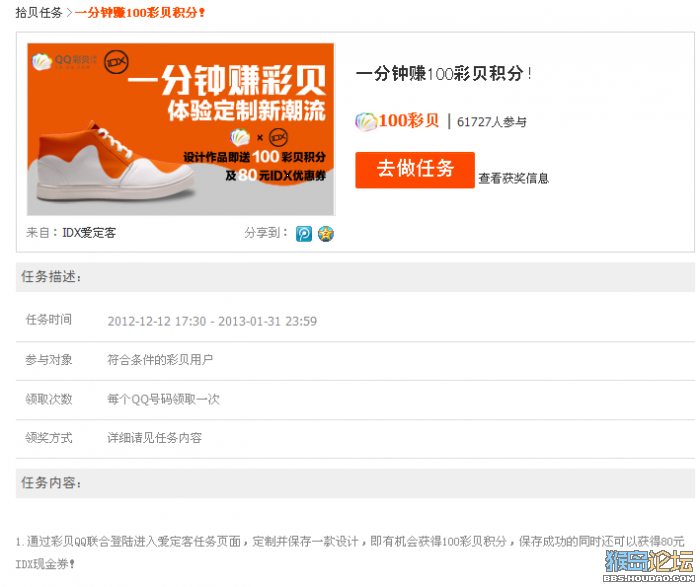Click 每个QQ号码领取一次 value text
Image resolution: width=700 pixels, height=587 pixels.
[163, 399]
